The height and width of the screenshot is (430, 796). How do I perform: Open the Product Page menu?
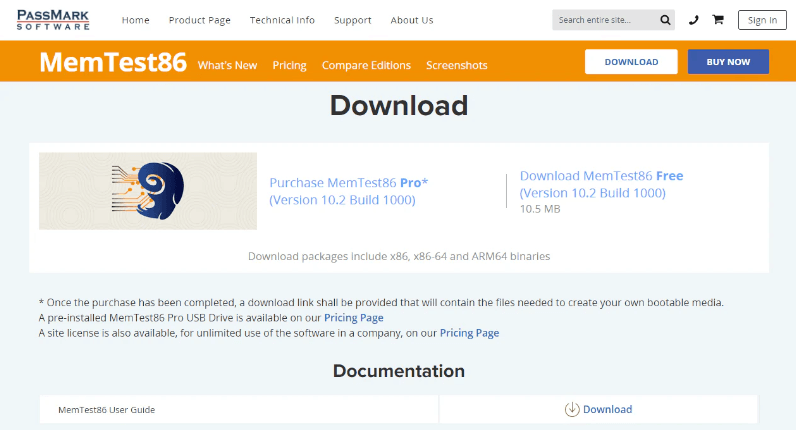click(x=200, y=20)
